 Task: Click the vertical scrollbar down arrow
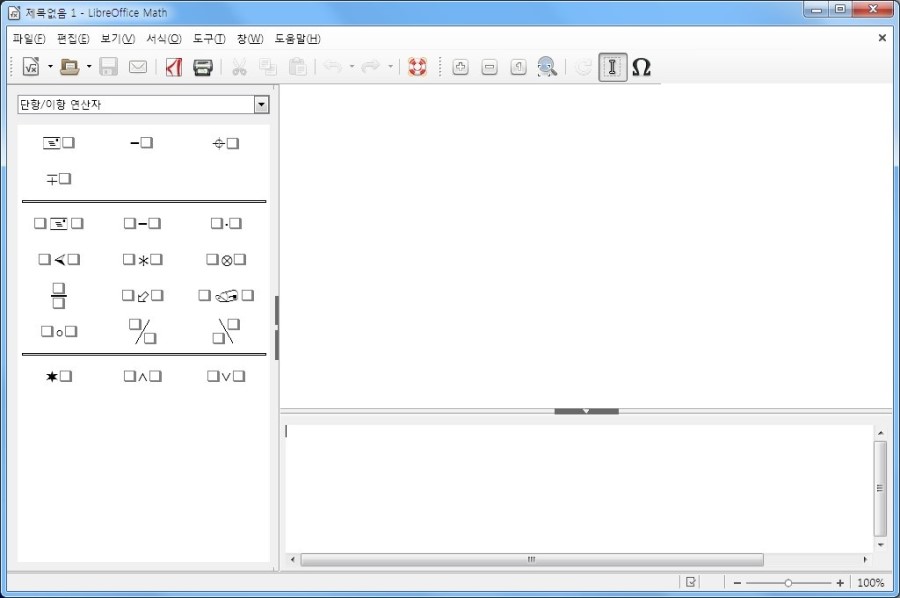[880, 545]
